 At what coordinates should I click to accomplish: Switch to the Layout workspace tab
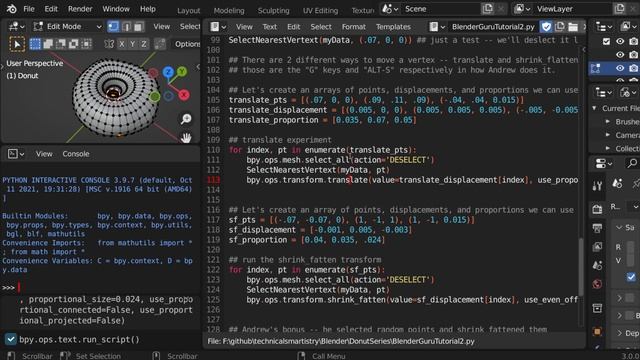click(189, 11)
